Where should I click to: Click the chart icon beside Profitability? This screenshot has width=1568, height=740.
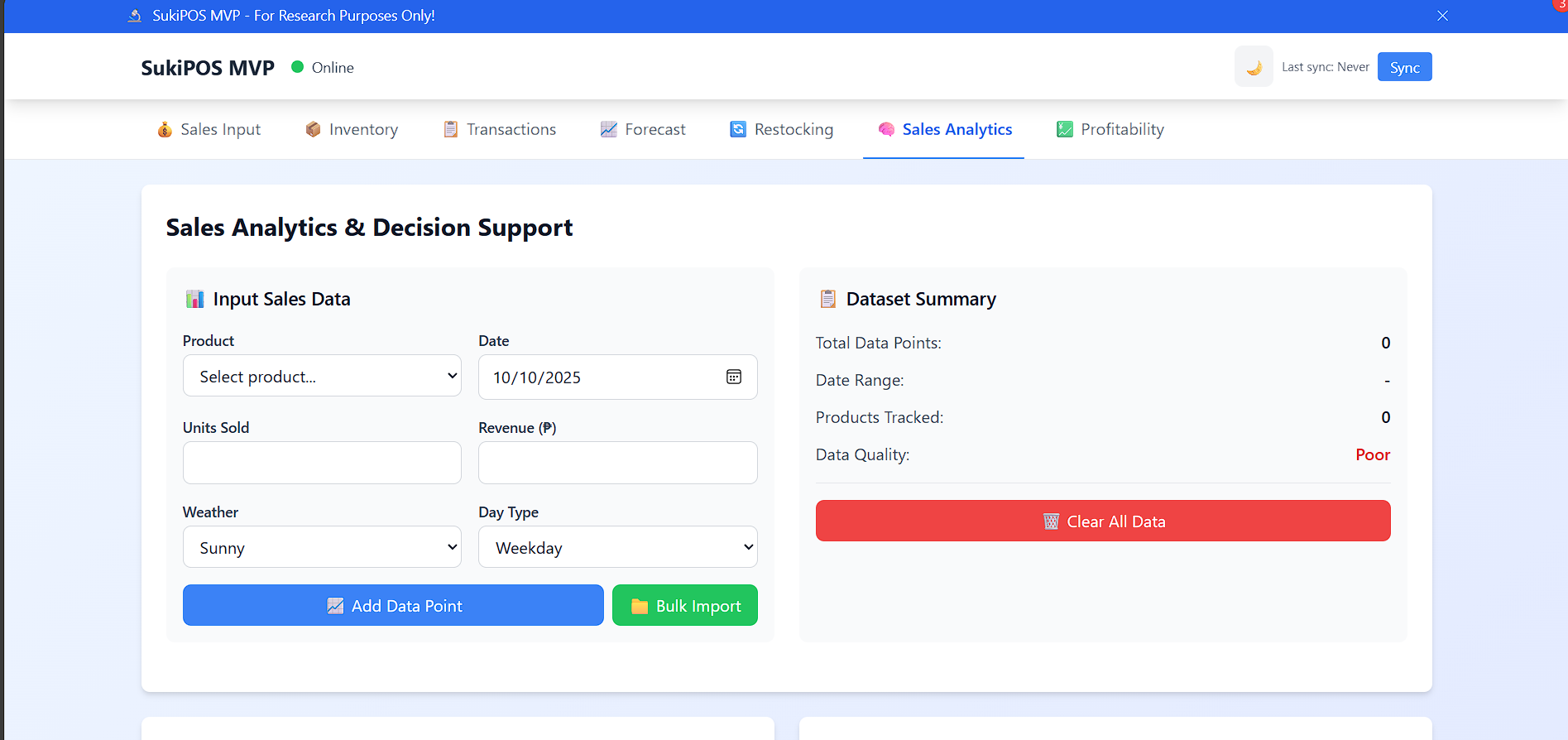pos(1065,130)
